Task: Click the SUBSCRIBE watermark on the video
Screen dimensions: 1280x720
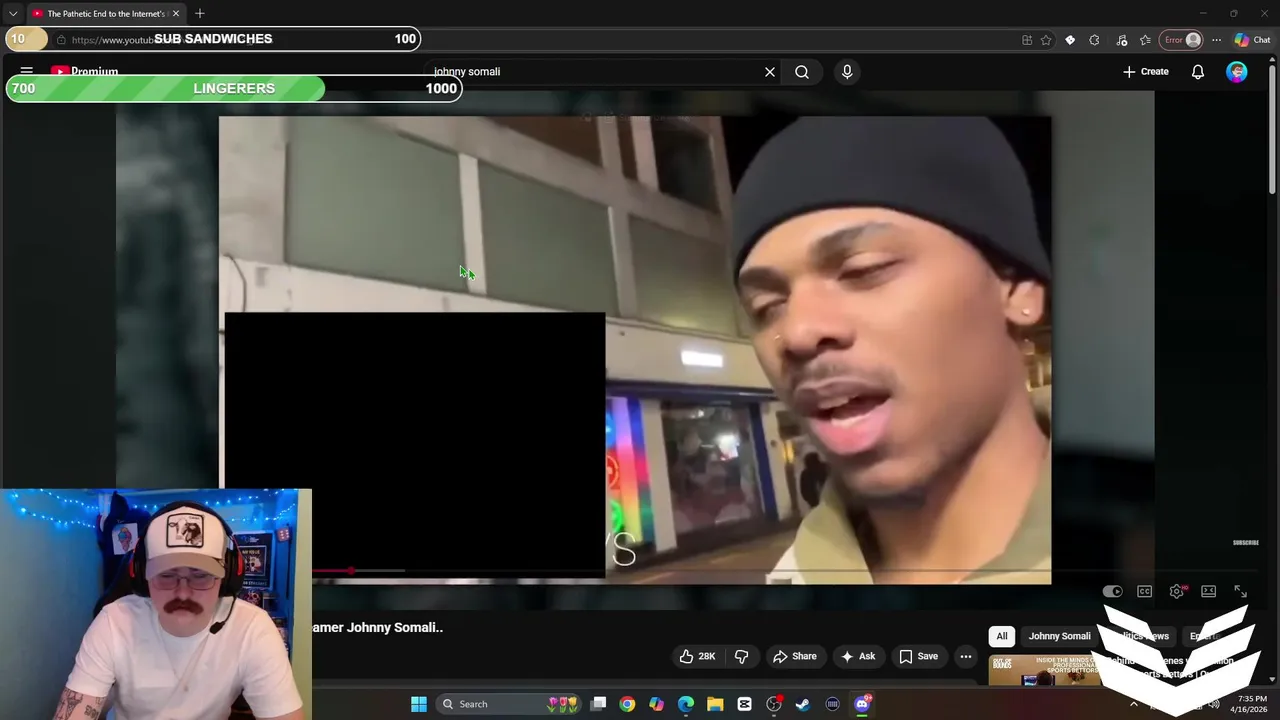Action: point(1245,543)
